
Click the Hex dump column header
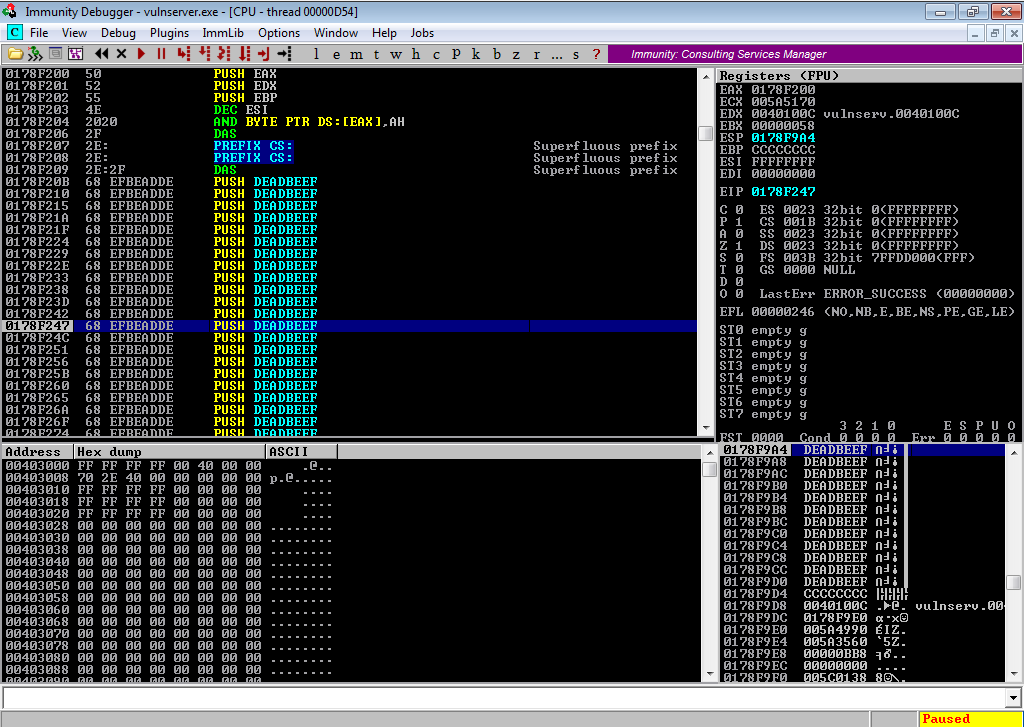tap(170, 452)
